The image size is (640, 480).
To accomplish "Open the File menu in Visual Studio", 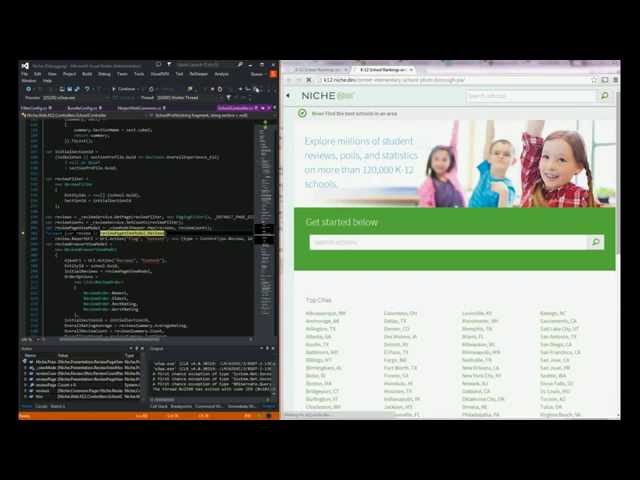I will coord(25,74).
